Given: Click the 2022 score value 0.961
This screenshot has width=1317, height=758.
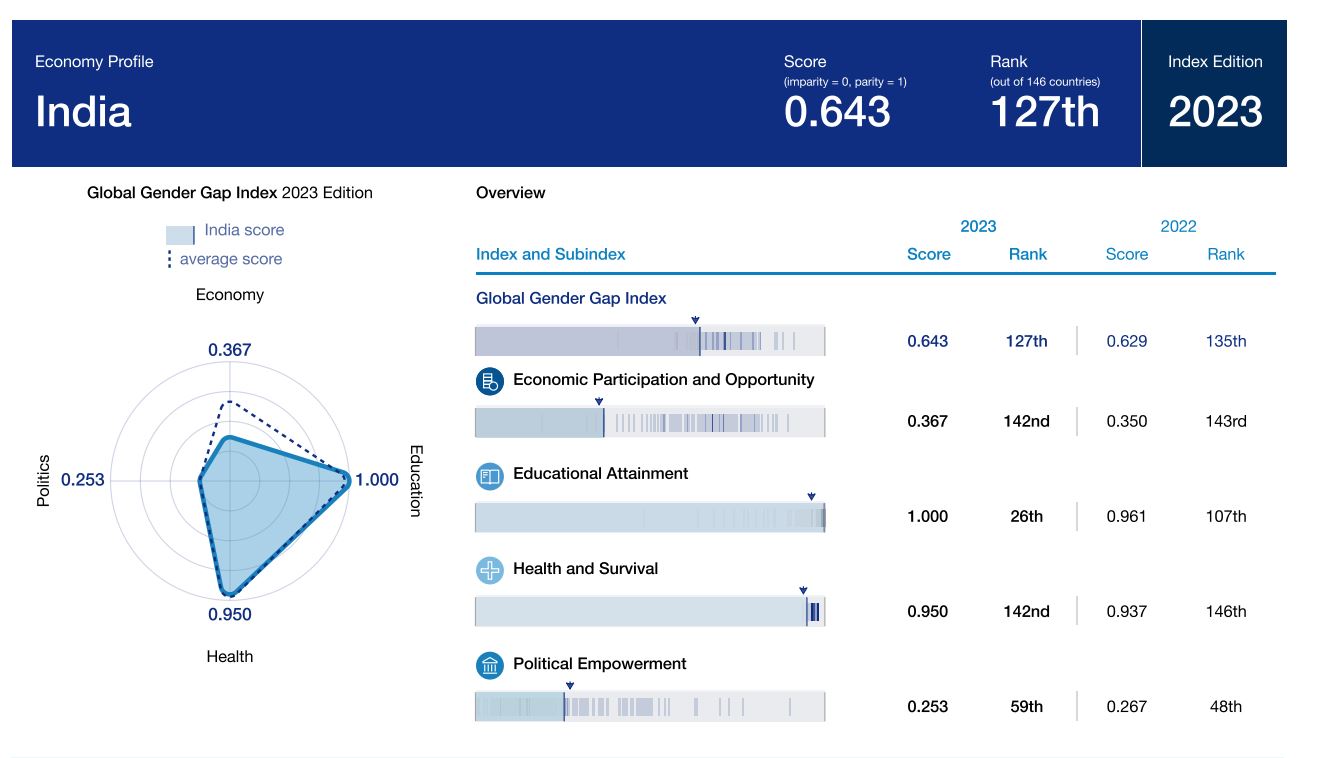Looking at the screenshot, I should pos(1127,517).
